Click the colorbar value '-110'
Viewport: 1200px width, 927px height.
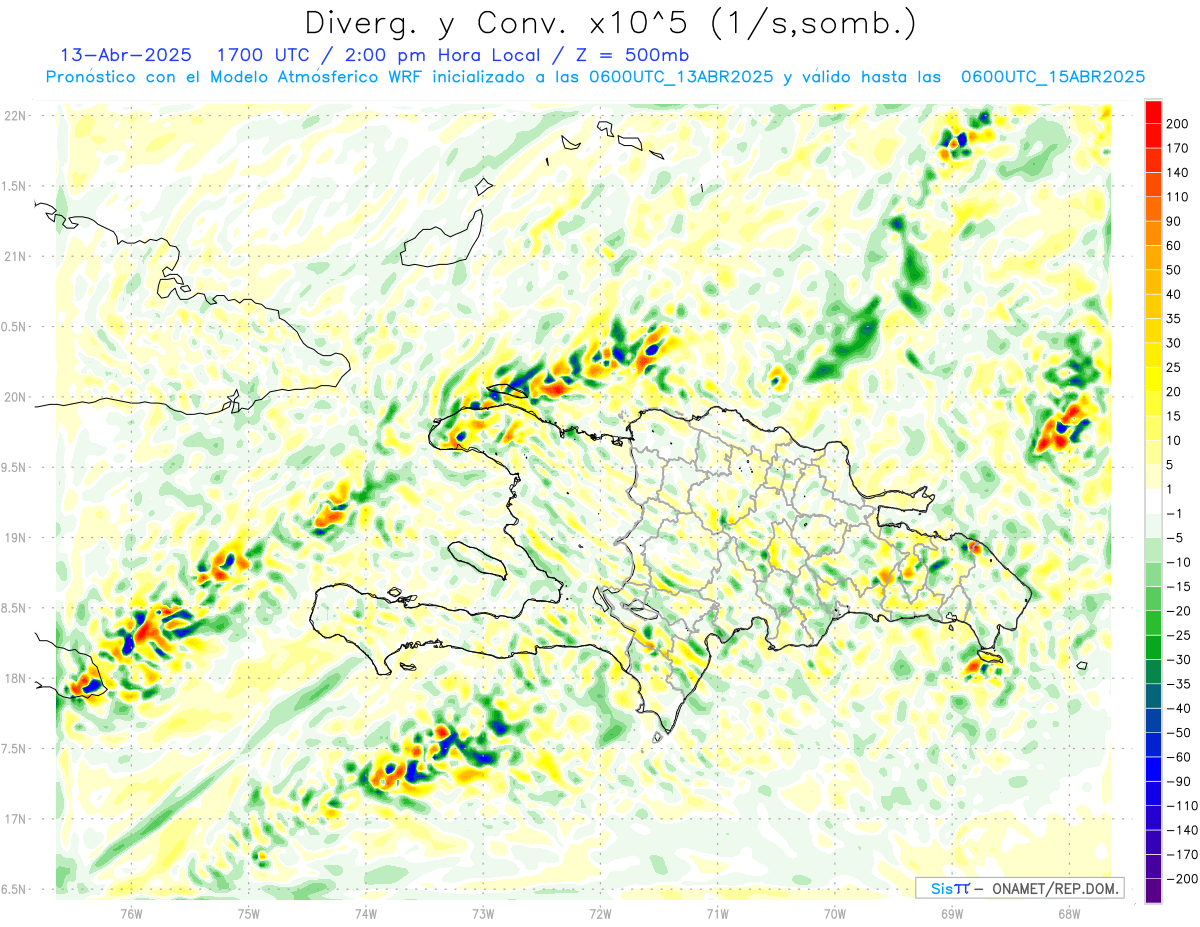1183,806
